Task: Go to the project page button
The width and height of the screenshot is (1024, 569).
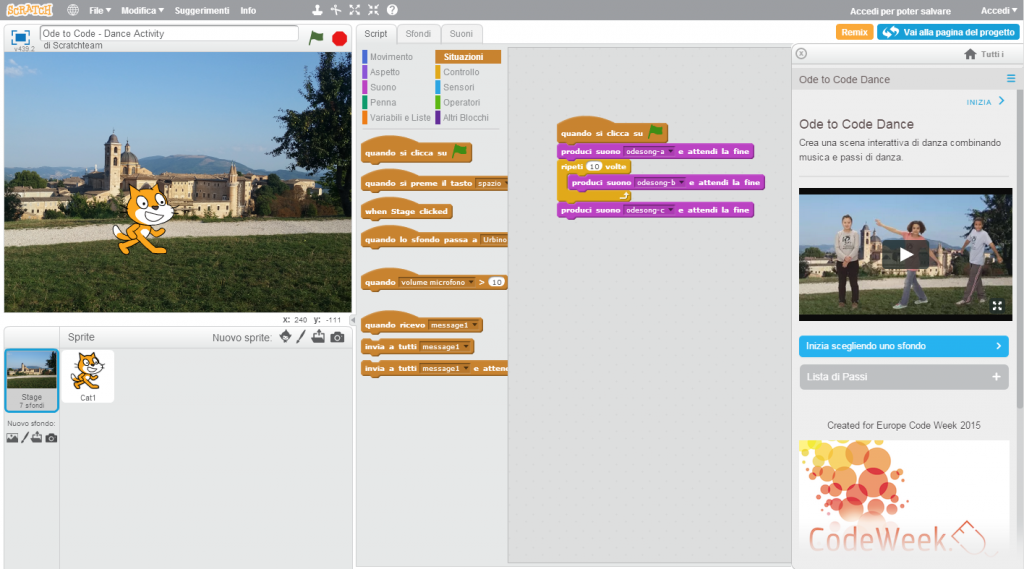Action: (x=948, y=32)
